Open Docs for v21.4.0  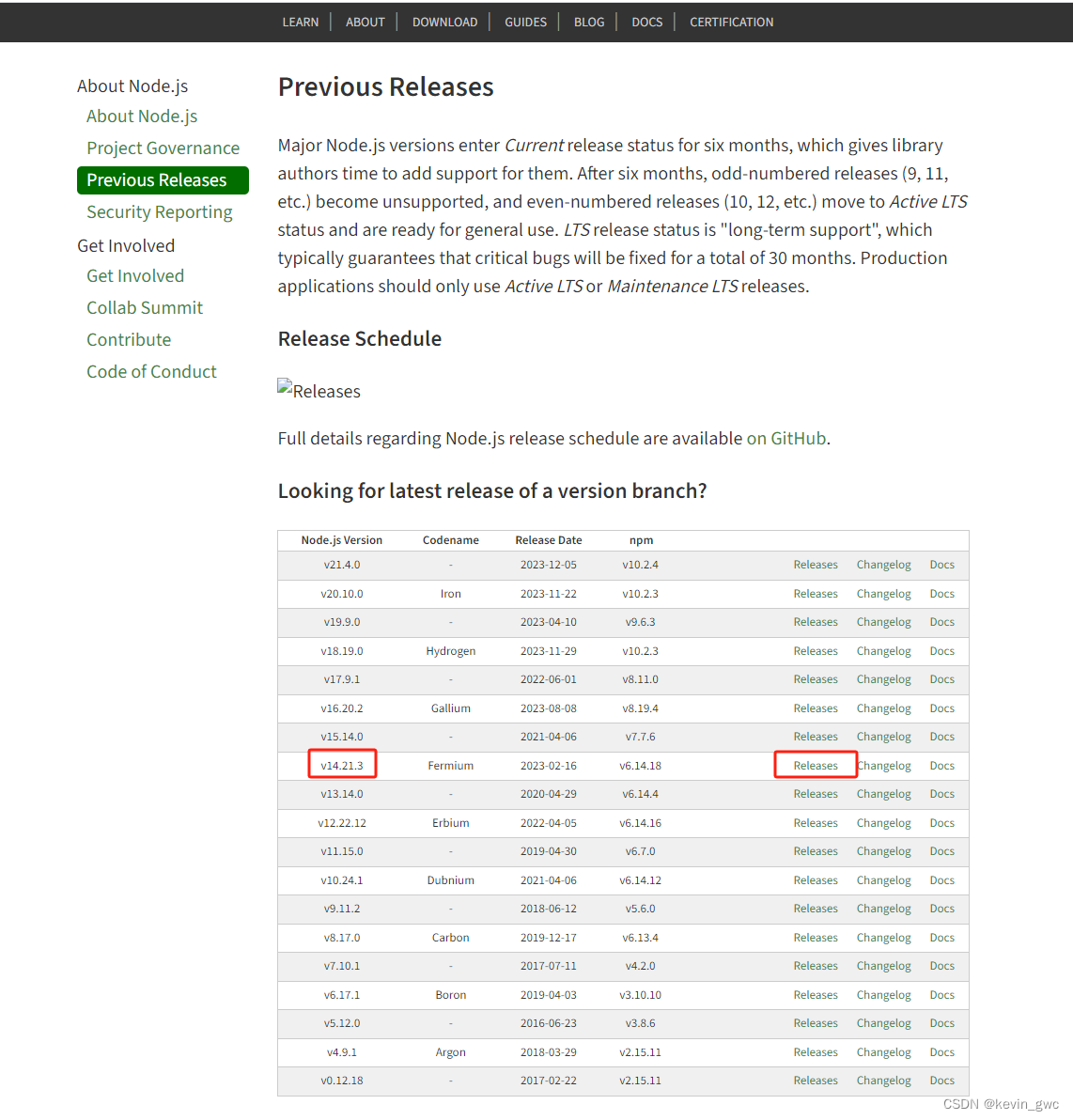(941, 565)
